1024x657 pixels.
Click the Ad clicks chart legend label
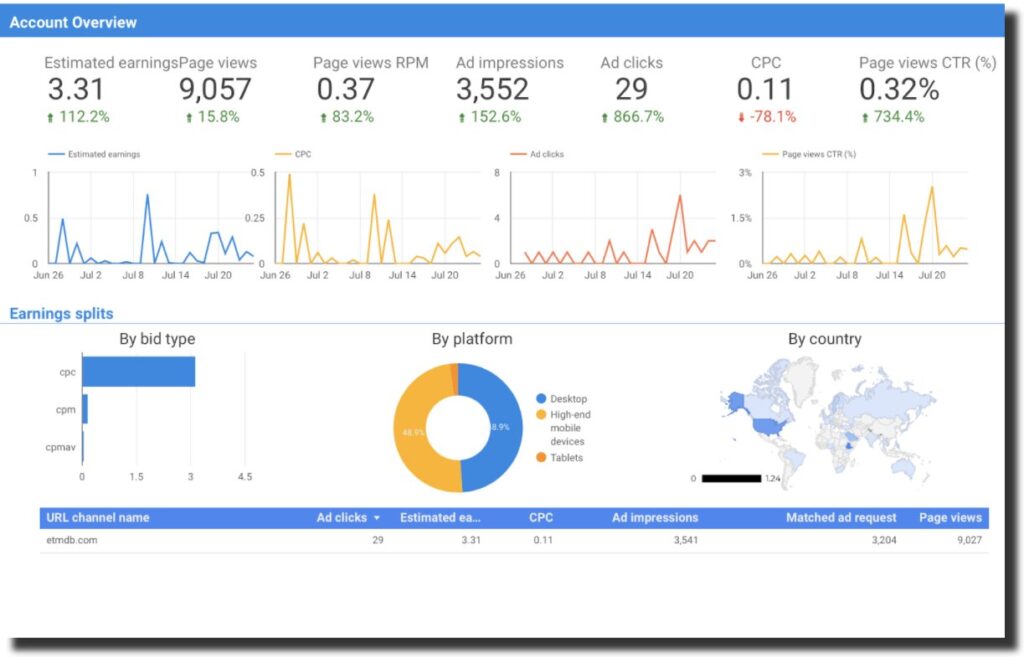tap(547, 154)
